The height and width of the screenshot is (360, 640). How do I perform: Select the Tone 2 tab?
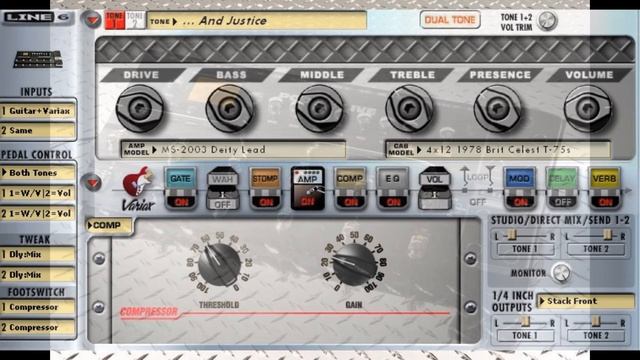(x=135, y=20)
